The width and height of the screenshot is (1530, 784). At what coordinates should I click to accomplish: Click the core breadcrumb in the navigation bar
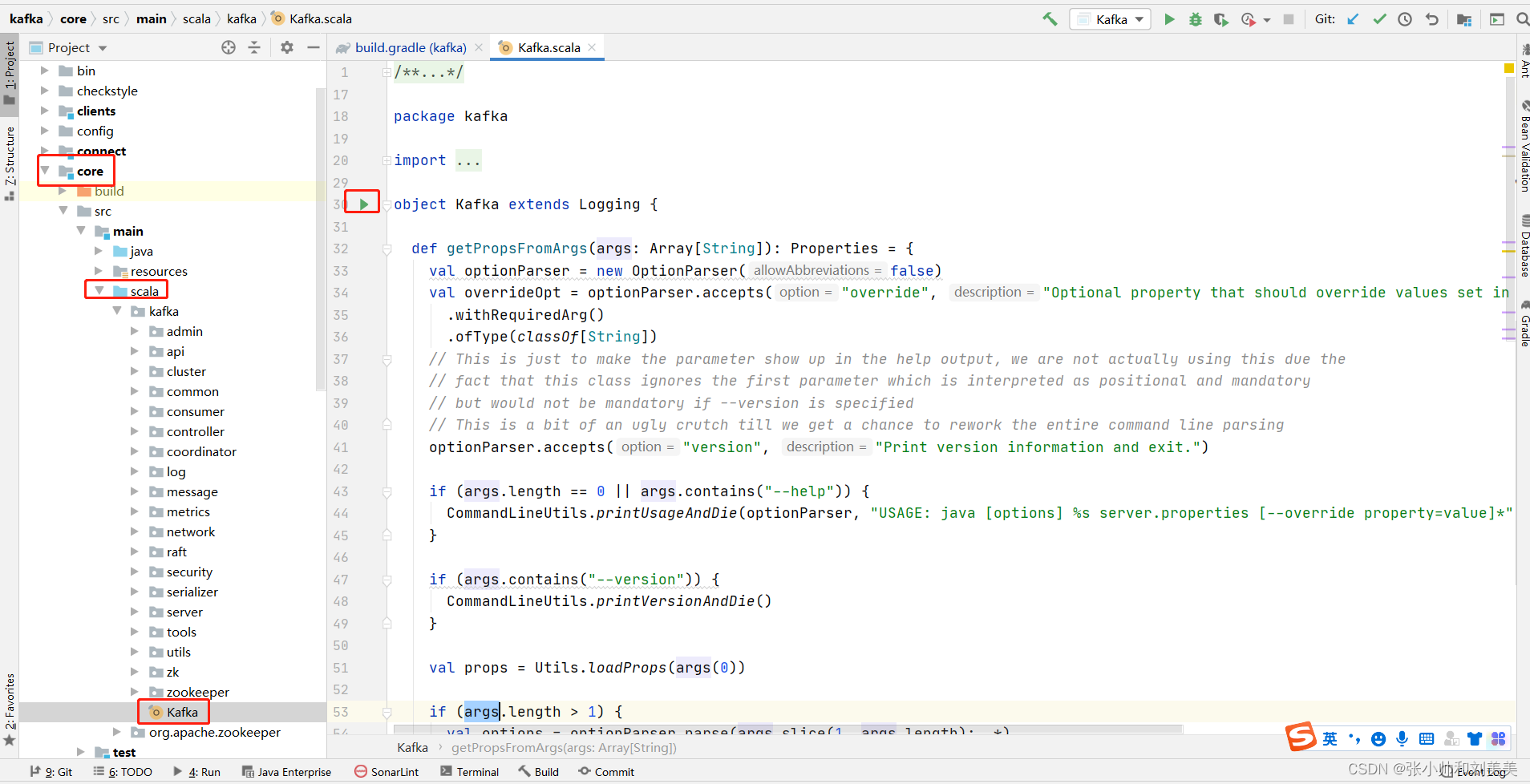(x=73, y=18)
